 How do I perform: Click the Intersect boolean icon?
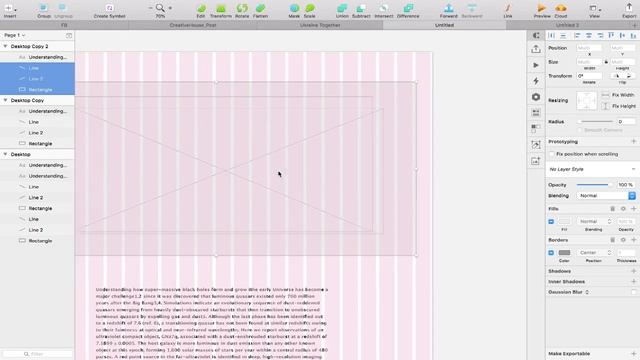point(384,8)
